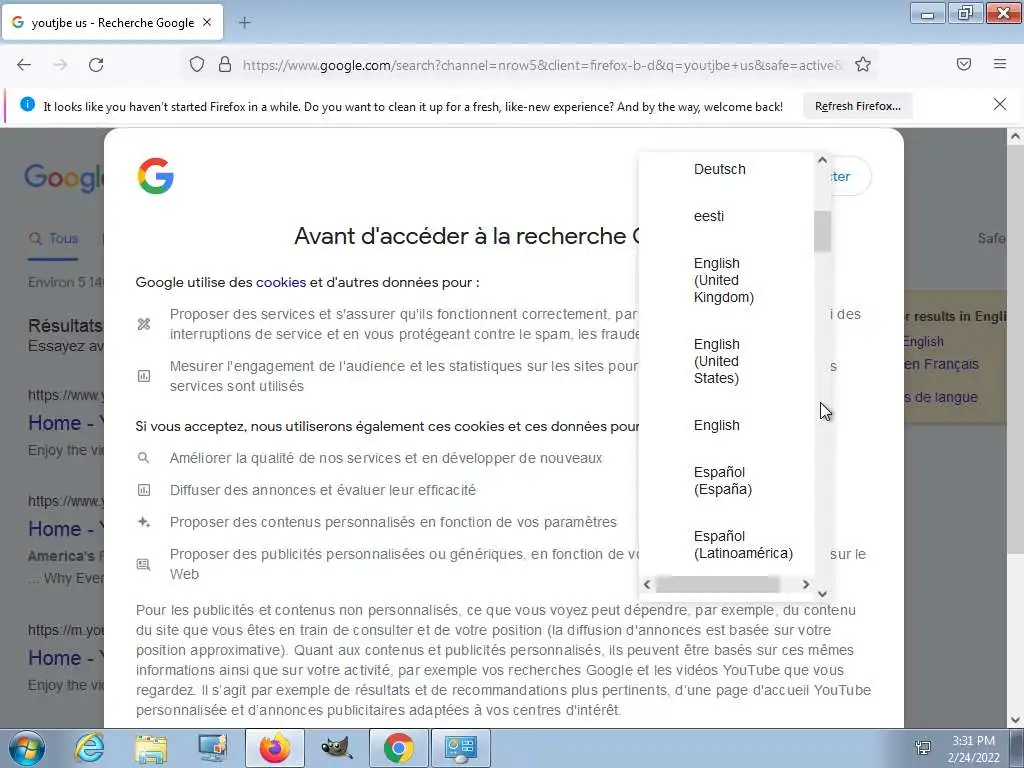Image resolution: width=1024 pixels, height=768 pixels.
Task: Click the page scrollbar up arrow
Action: pyautogui.click(x=1015, y=136)
